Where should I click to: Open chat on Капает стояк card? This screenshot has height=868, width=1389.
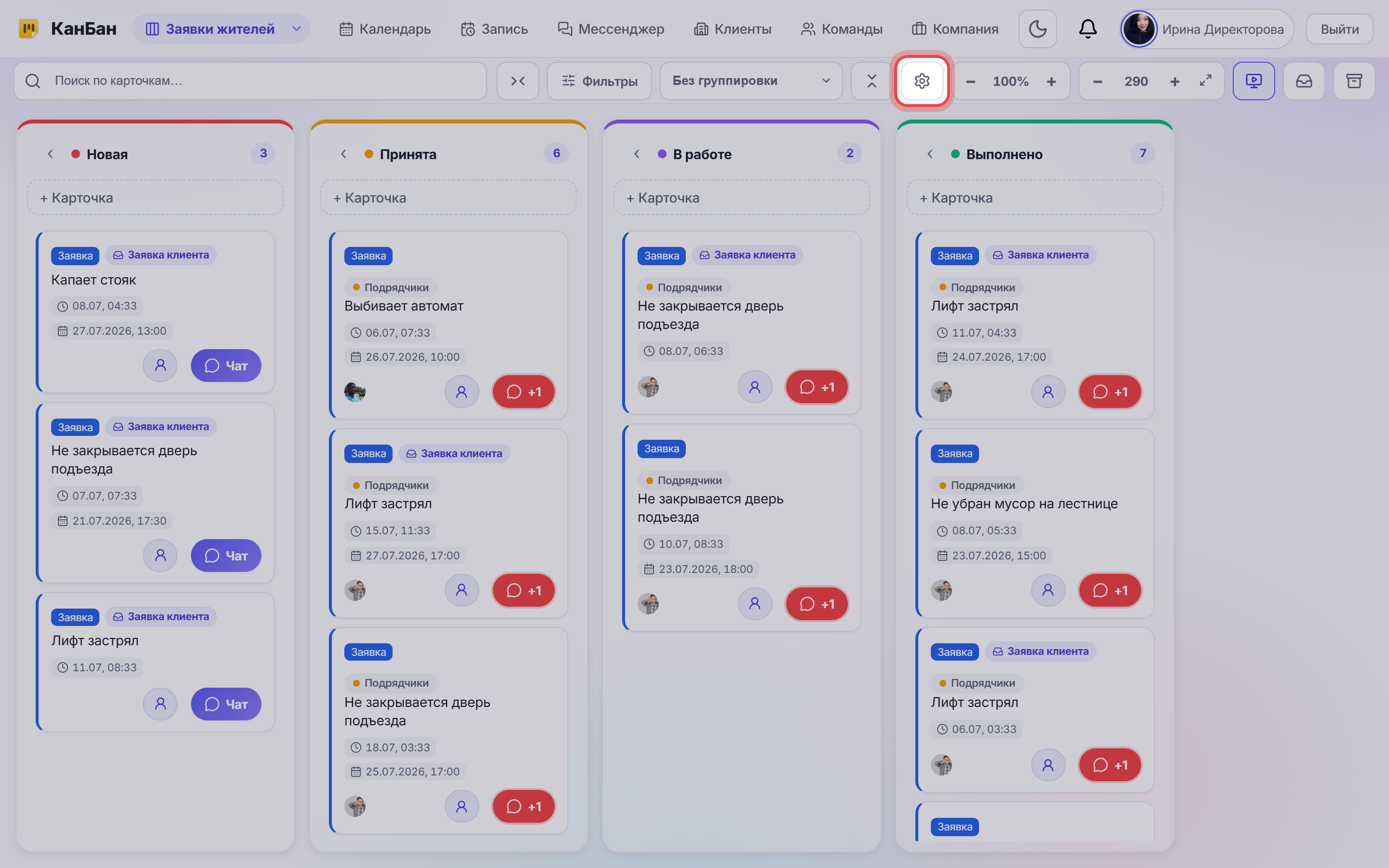click(226, 366)
